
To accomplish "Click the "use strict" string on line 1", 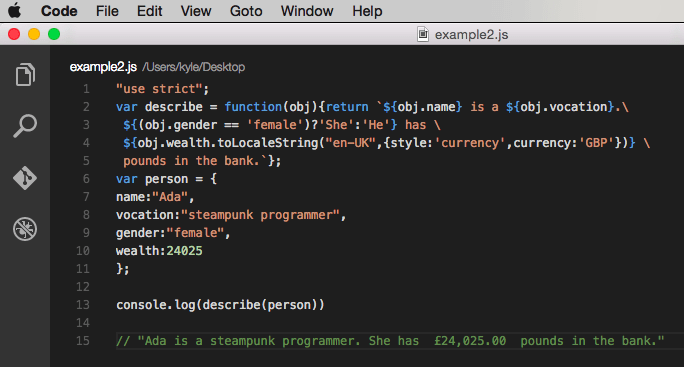I will click(x=159, y=89).
